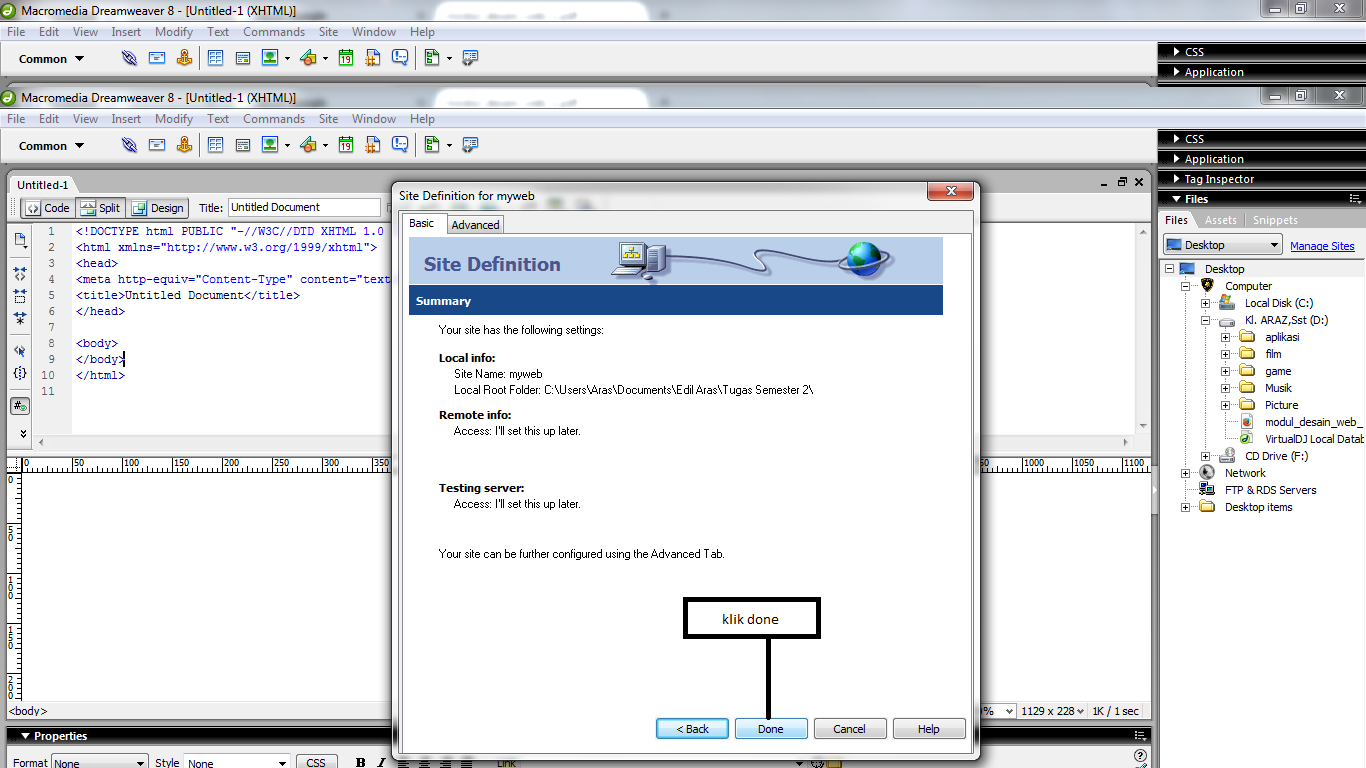Insert Comment using speech bubble icon, lower window

pyautogui.click(x=400, y=145)
